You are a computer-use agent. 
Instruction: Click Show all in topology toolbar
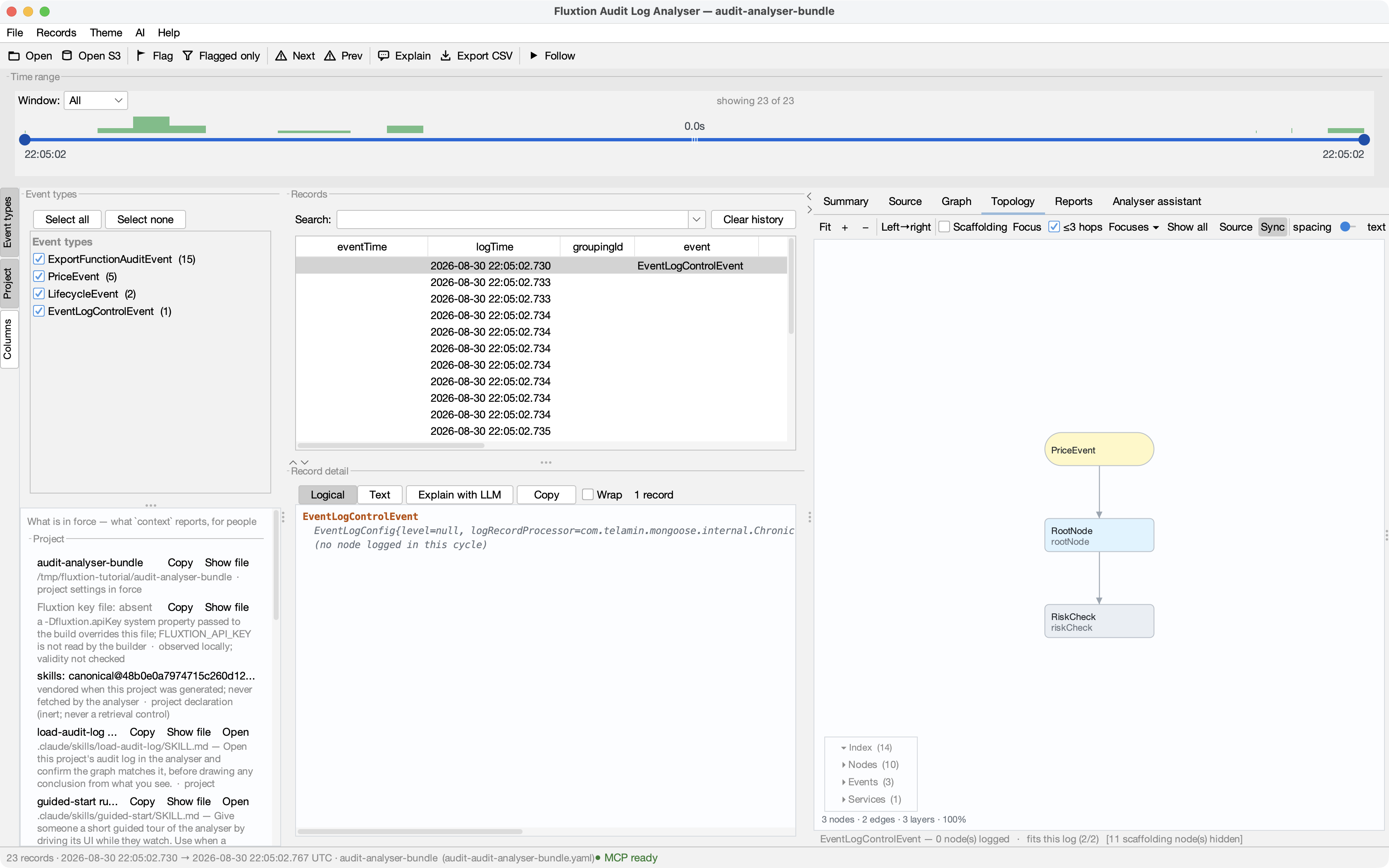[1187, 227]
